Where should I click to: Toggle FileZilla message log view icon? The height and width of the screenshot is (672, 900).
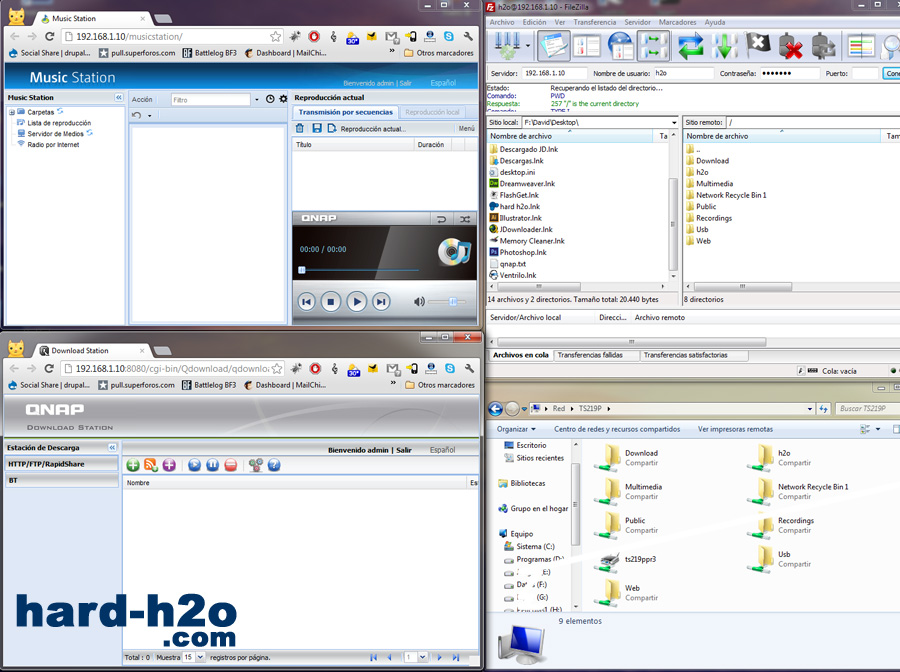[x=553, y=46]
